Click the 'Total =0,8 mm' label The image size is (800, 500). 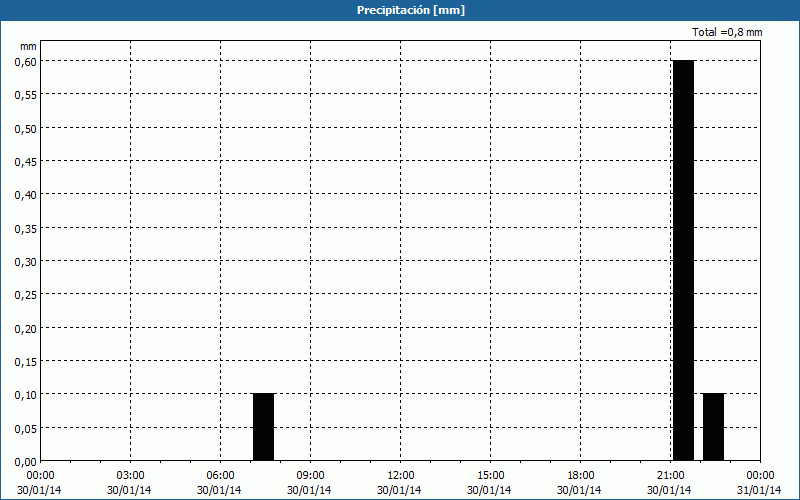(x=727, y=32)
